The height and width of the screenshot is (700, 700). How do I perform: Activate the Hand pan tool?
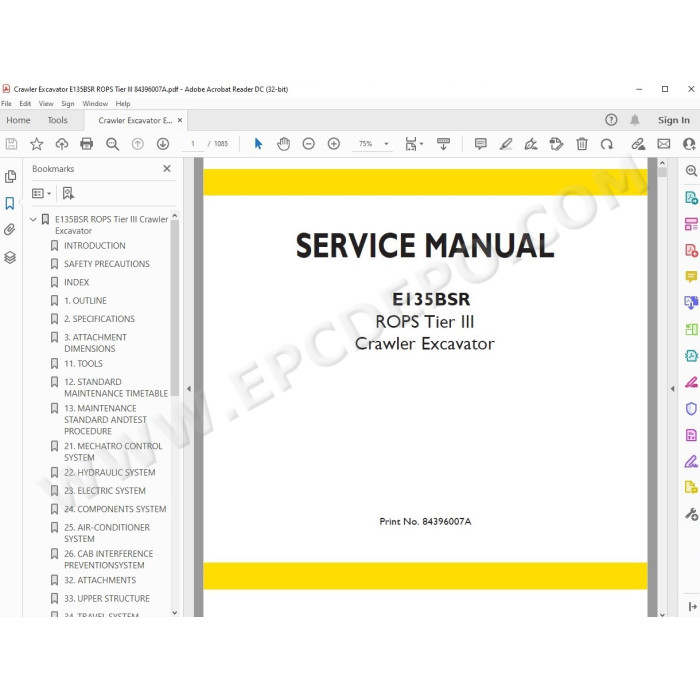283,144
